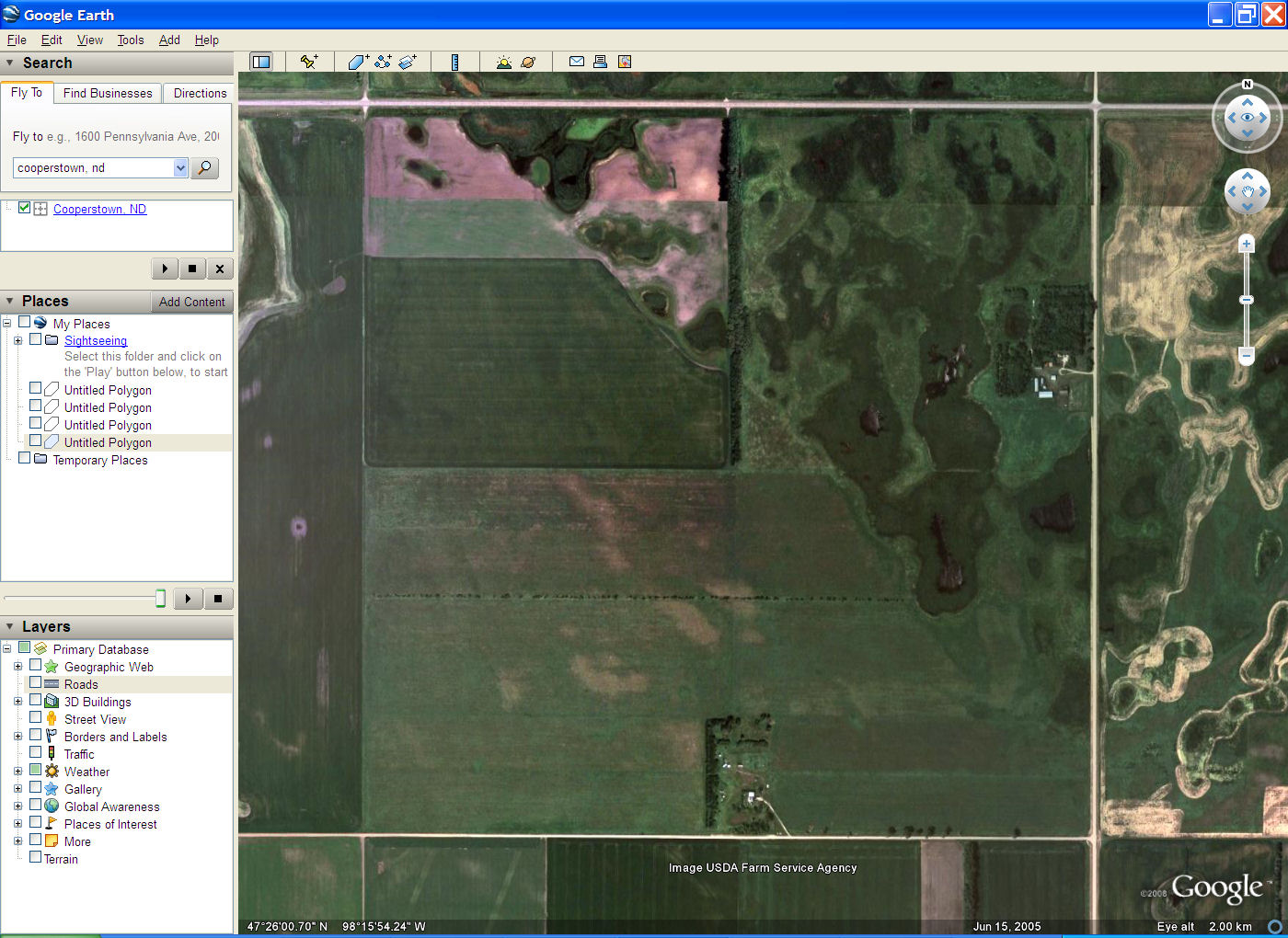Expand the Borders and Labels layer node
This screenshot has width=1288, height=938.
click(x=17, y=736)
